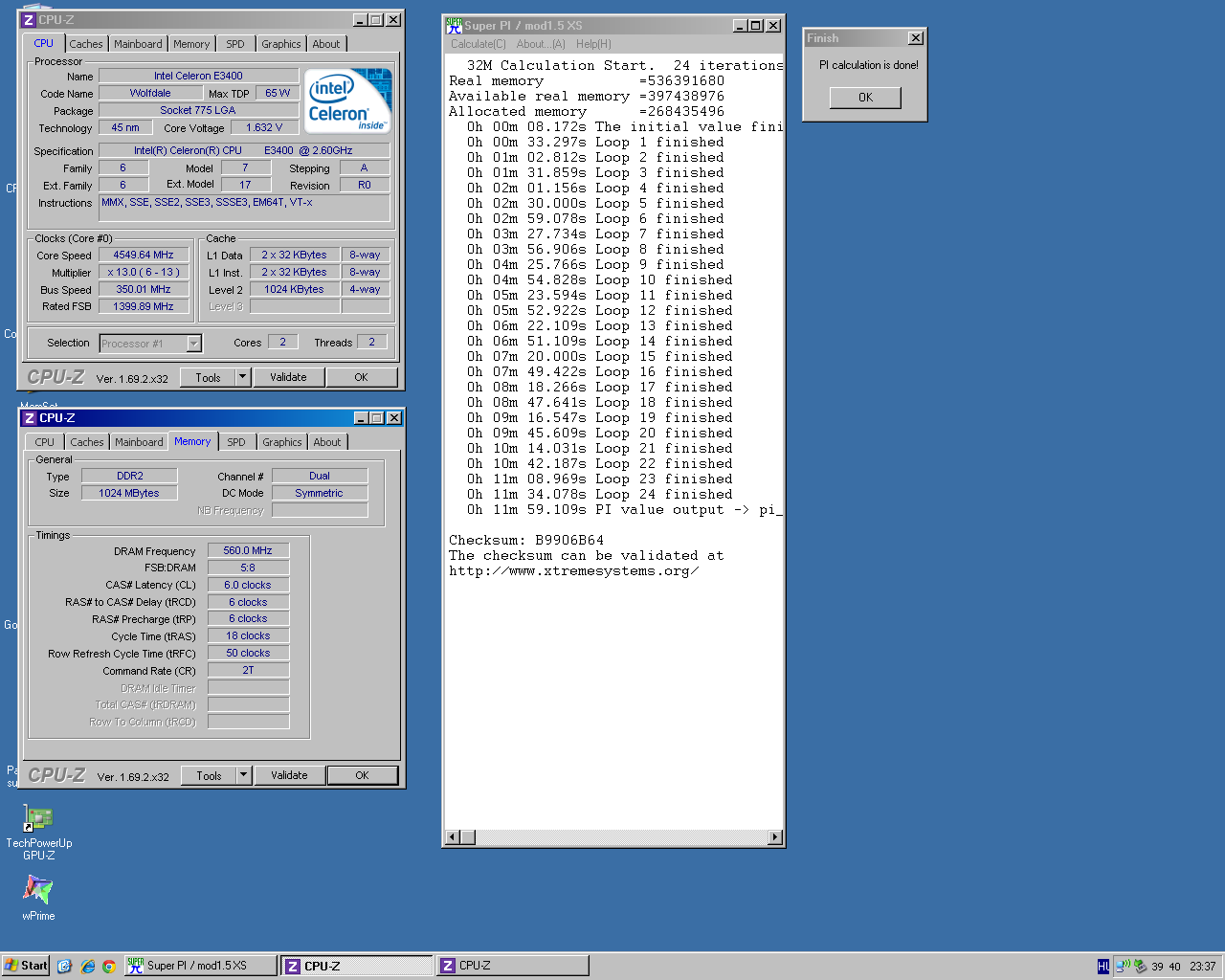Click the HU language indicator in the taskbar
Screen dimensions: 1225x980
tap(1103, 967)
